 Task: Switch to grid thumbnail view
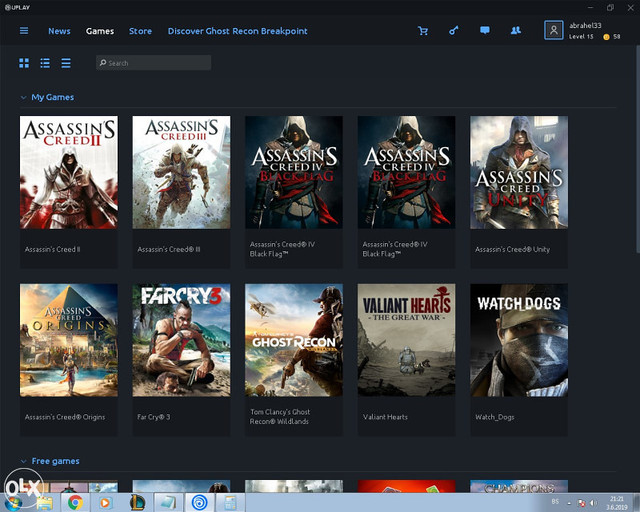[x=24, y=63]
